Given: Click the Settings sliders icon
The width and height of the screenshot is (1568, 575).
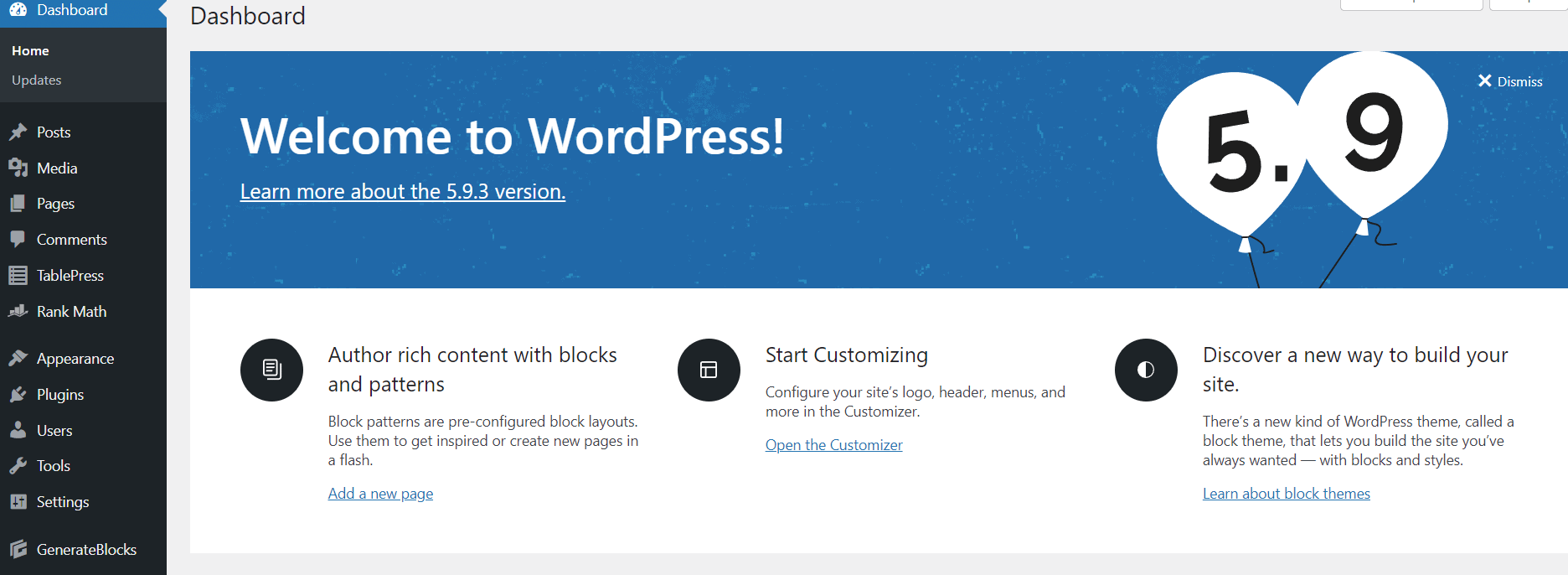Looking at the screenshot, I should [x=18, y=502].
